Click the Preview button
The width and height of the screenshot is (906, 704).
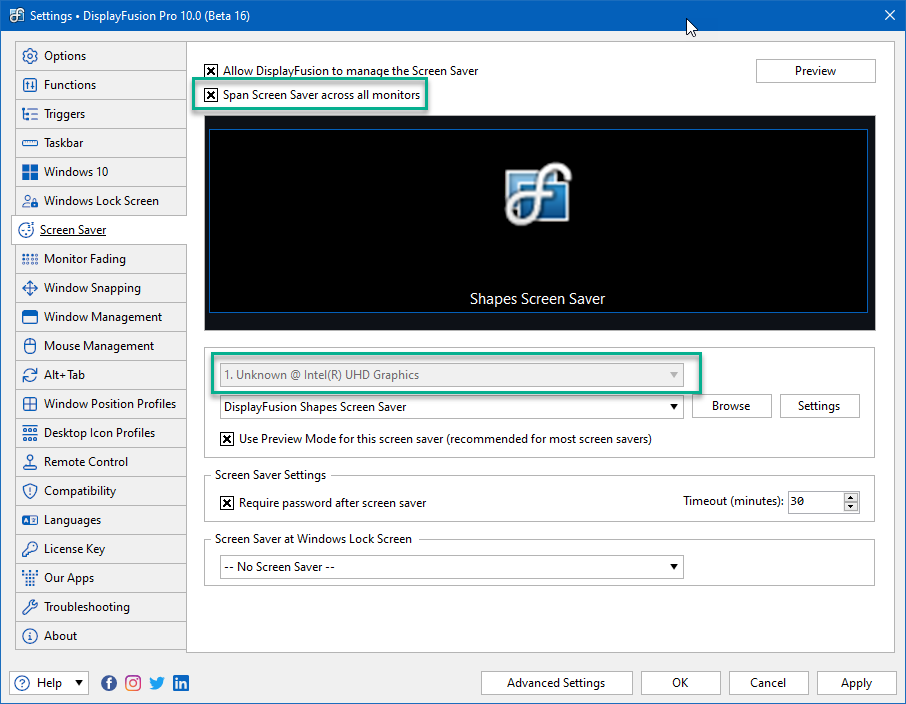pos(815,71)
